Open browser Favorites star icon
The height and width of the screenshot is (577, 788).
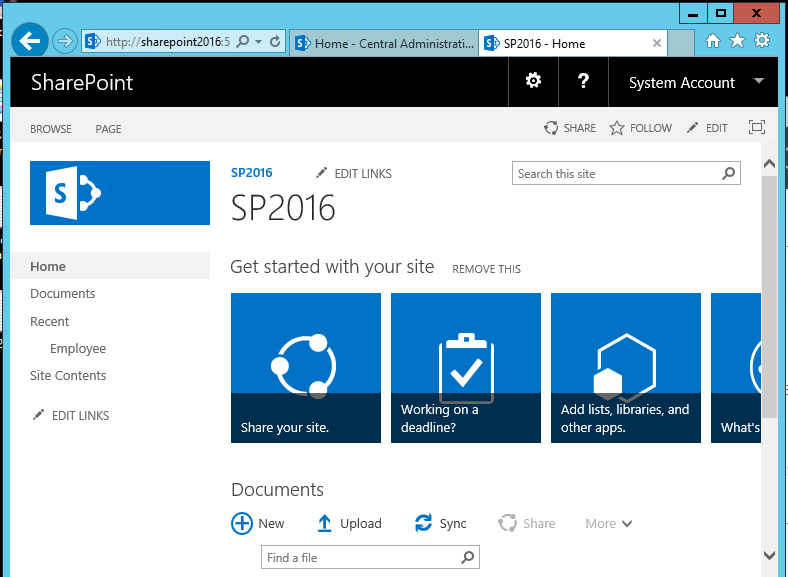[737, 41]
